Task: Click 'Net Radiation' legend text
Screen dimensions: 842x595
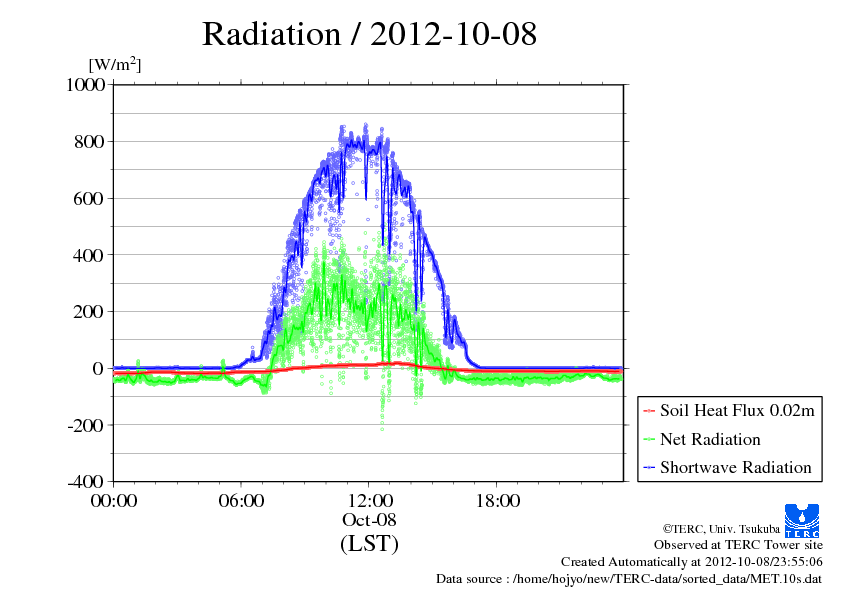Action: tap(710, 439)
